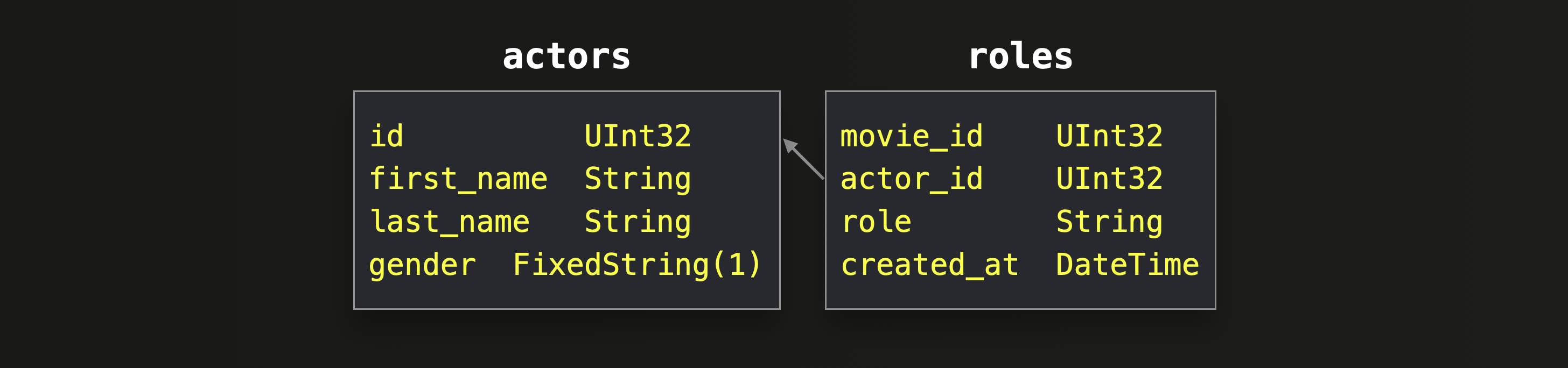This screenshot has height=368, width=1568.
Task: Select the DateTime type label
Action: [x=1126, y=265]
